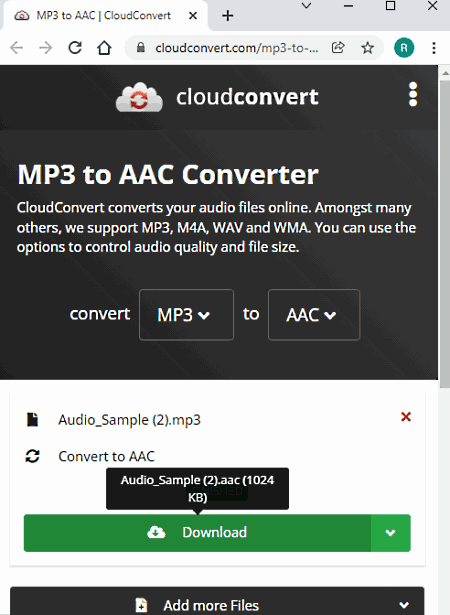Open the Chrome three-dot settings menu
450x615 pixels.
[434, 48]
